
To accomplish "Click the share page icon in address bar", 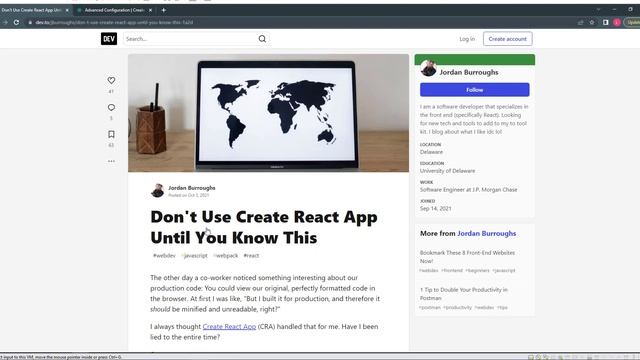I will click(580, 22).
